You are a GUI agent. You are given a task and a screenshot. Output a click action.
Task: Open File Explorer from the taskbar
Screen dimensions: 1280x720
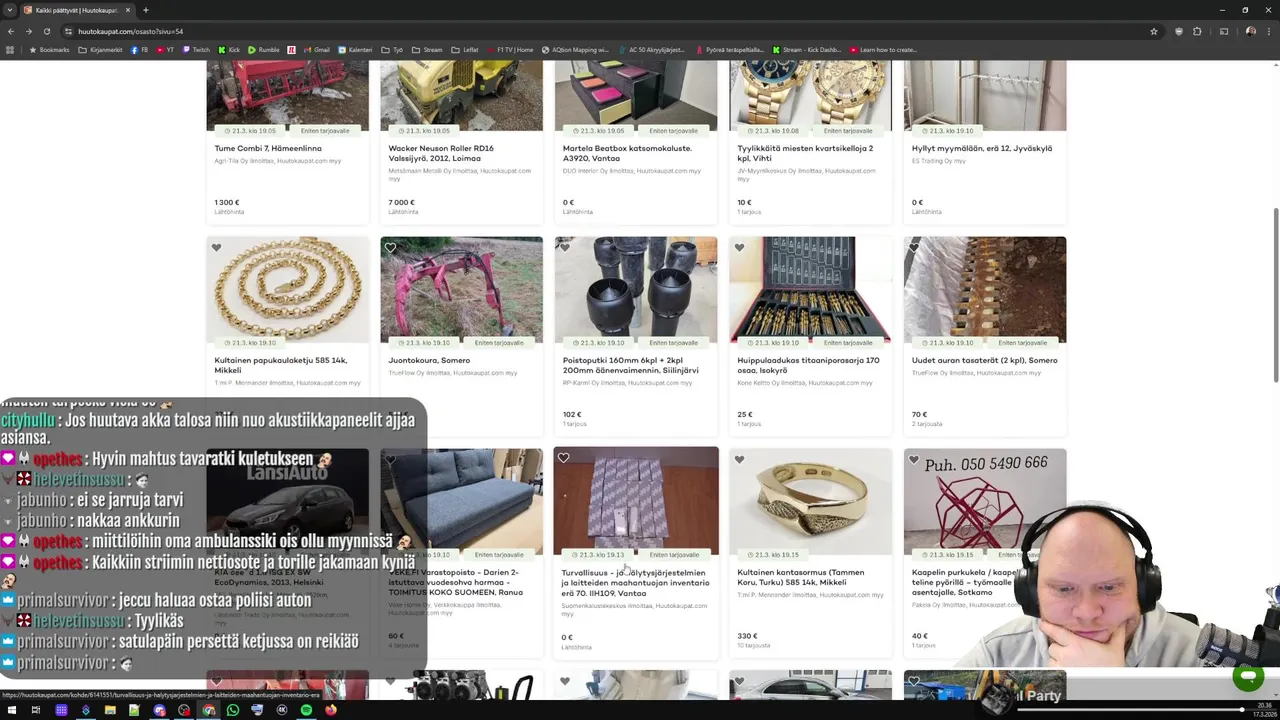pos(110,710)
